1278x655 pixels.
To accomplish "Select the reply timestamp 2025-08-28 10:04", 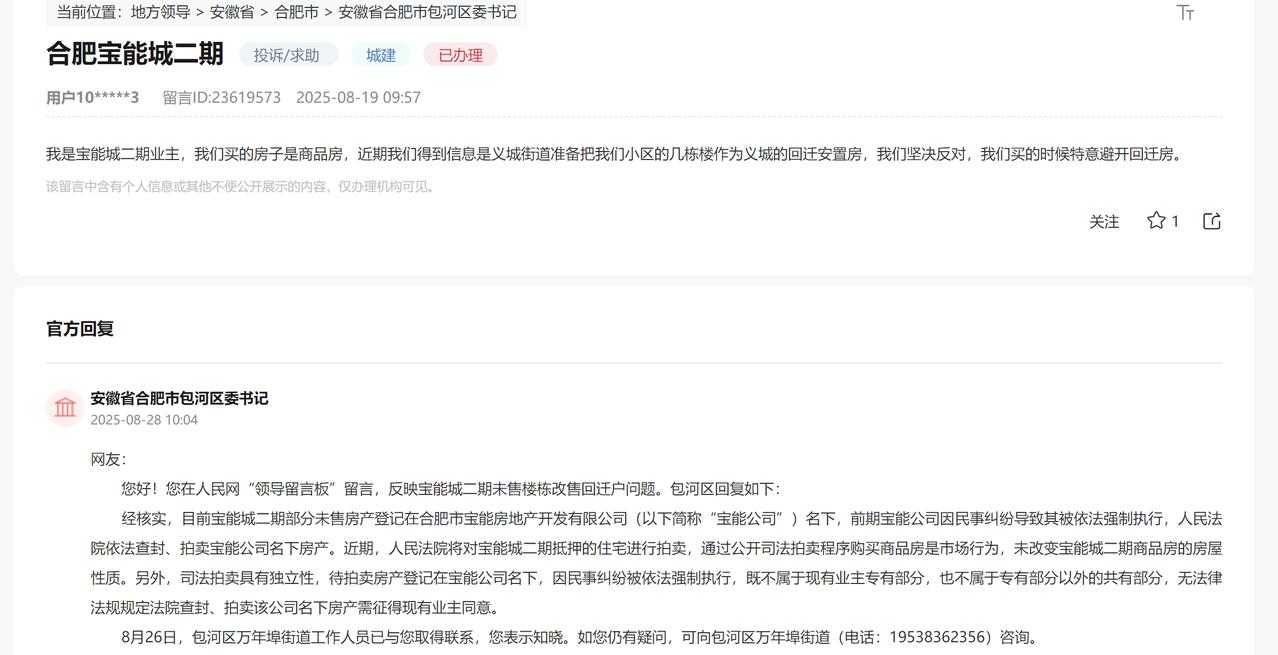I will [144, 420].
